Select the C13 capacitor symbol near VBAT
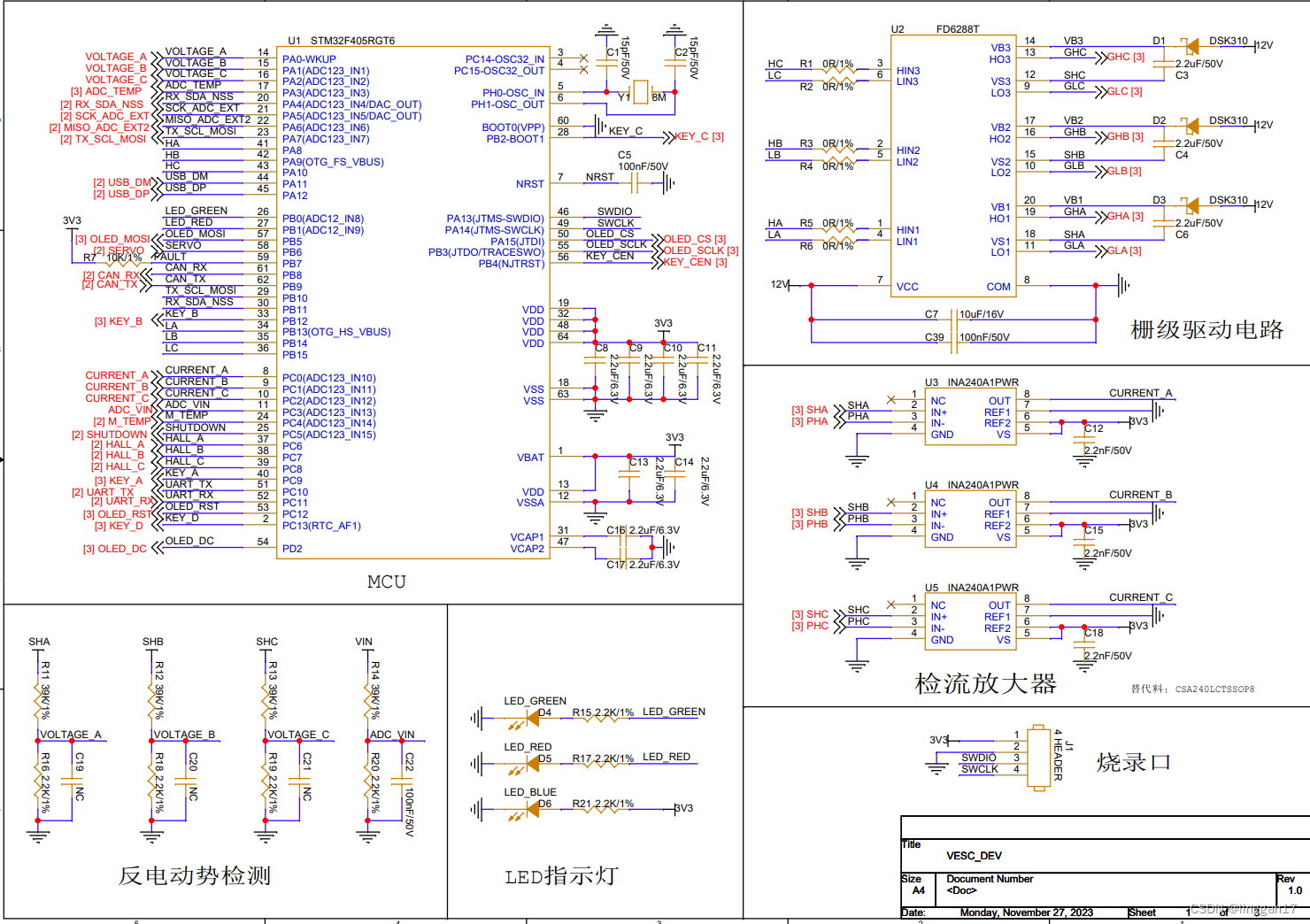This screenshot has height=924, width=1310. tap(629, 474)
